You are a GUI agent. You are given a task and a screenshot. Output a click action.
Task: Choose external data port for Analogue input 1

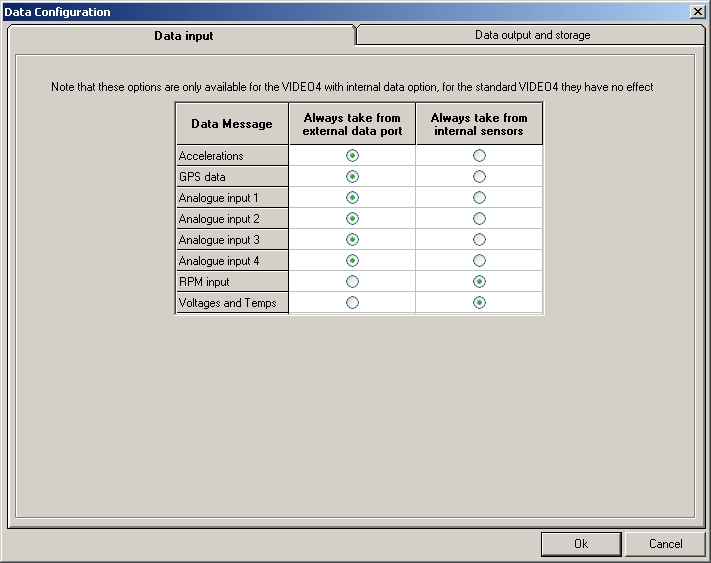[x=352, y=198]
